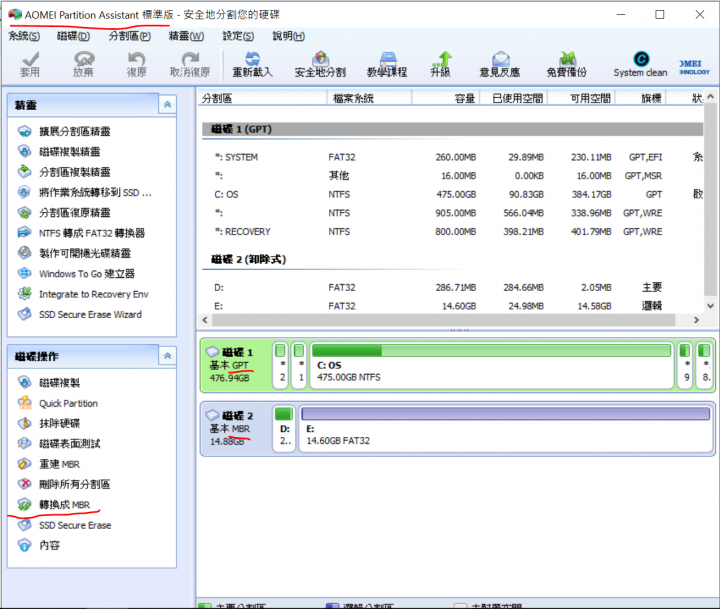The width and height of the screenshot is (720, 609).
Task: Open the 磁碟(D) menu
Action: coord(73,36)
